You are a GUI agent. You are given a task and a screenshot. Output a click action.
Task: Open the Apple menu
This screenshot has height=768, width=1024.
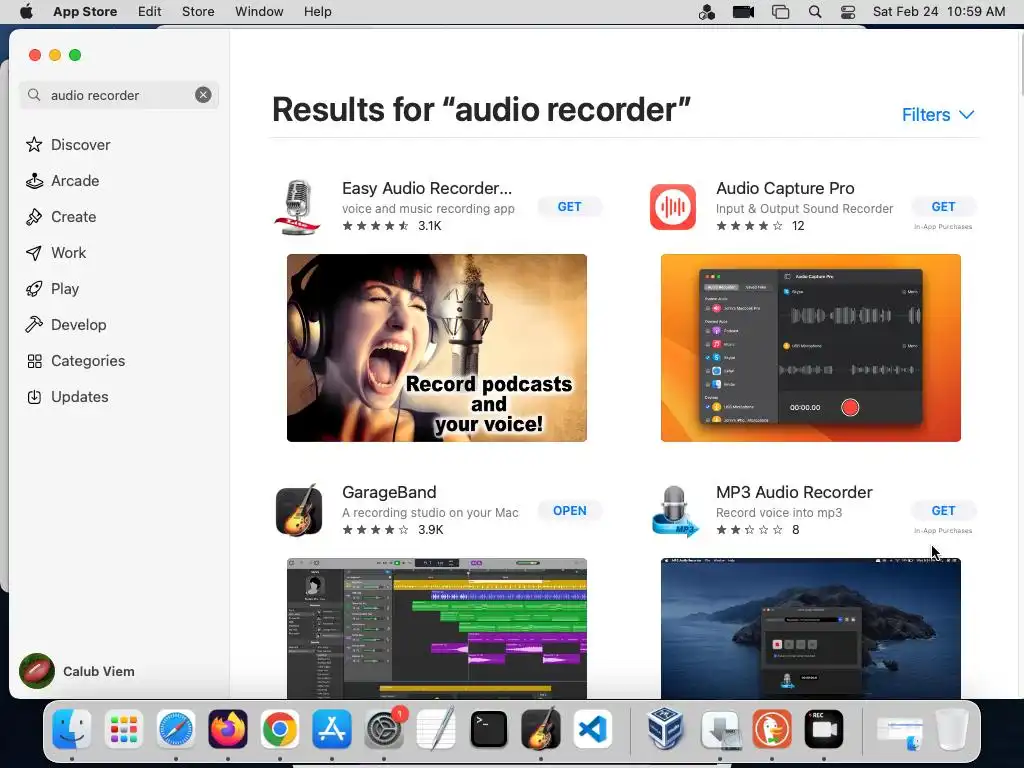coord(26,12)
